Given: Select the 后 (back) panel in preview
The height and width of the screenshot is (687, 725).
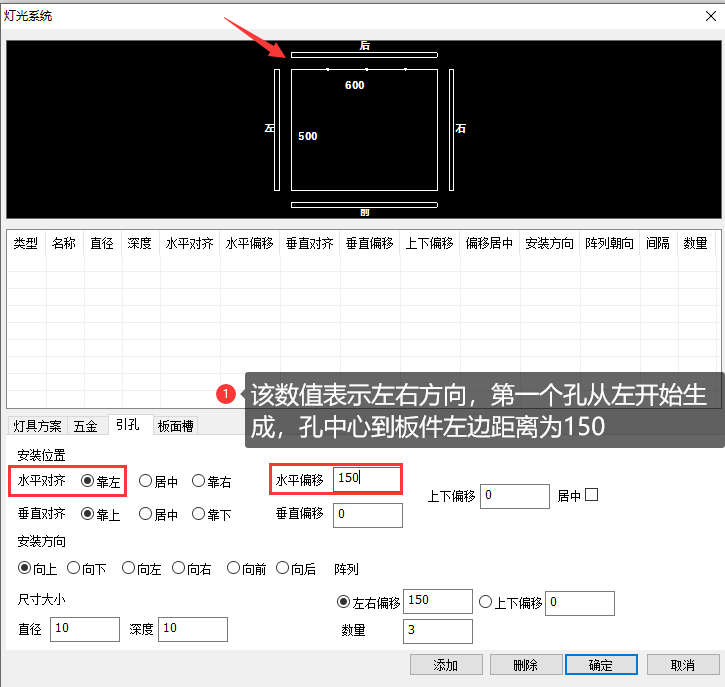Looking at the screenshot, I should [x=364, y=55].
